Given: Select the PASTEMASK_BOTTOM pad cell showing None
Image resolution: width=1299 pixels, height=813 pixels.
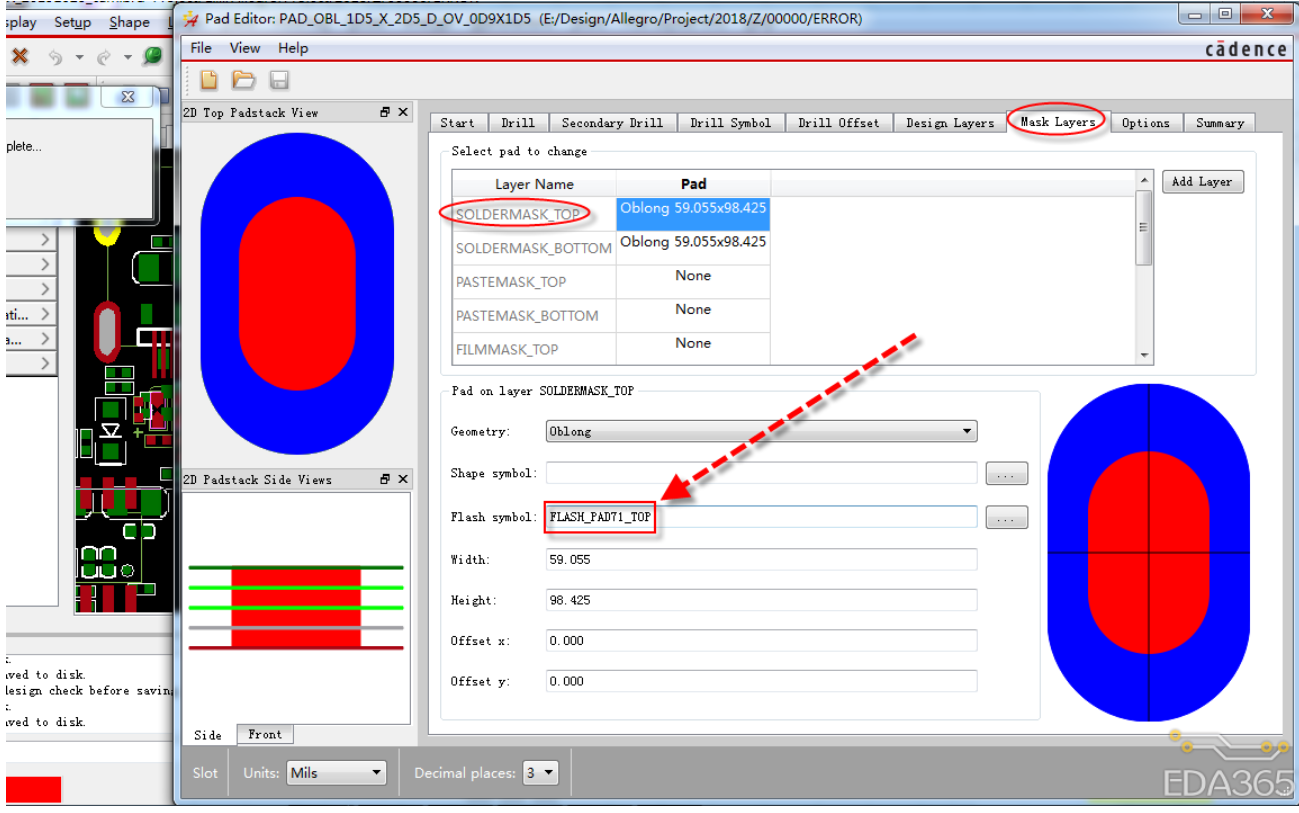Looking at the screenshot, I should (693, 316).
